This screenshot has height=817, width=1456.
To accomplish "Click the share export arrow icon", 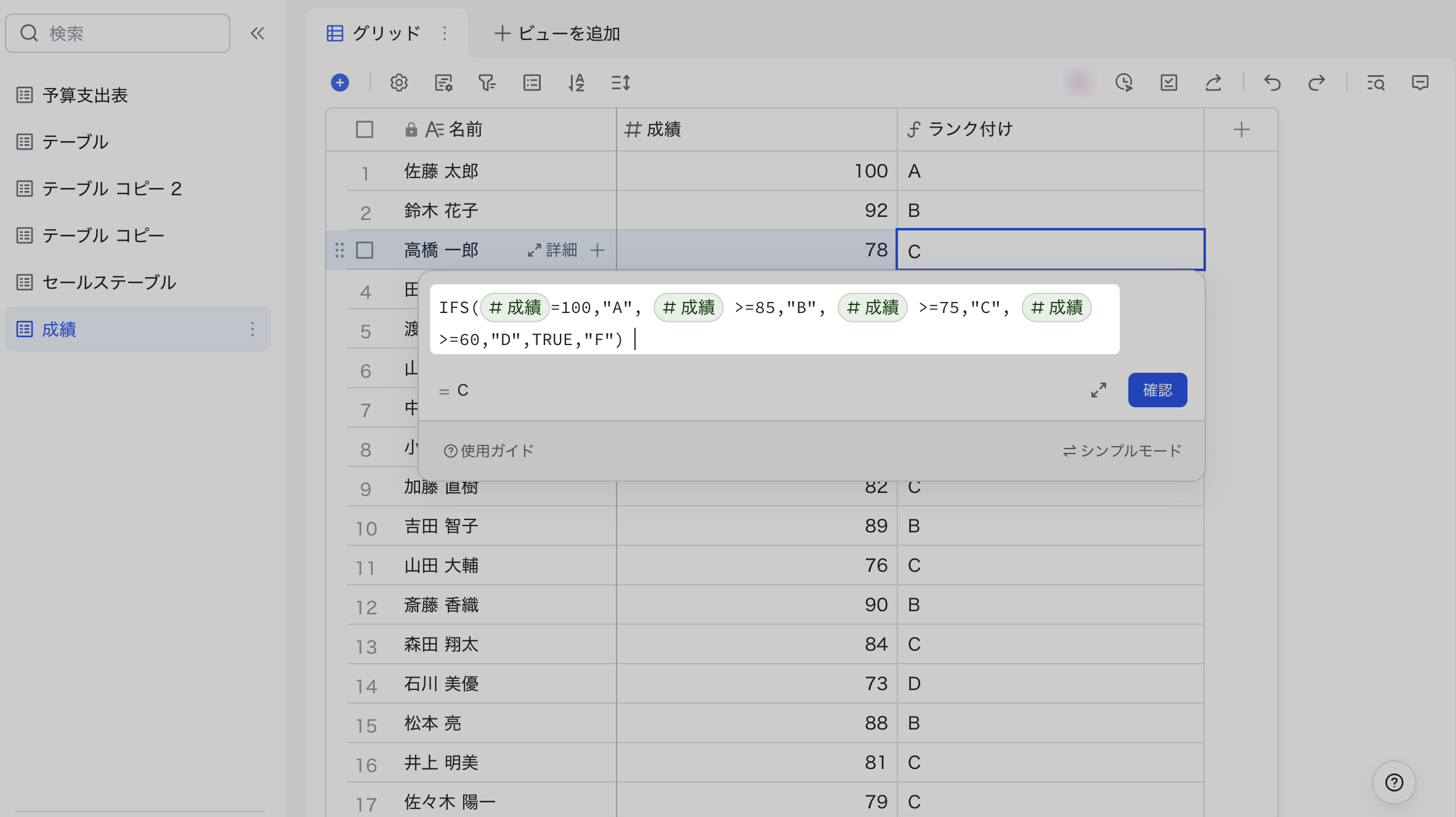I will 1213,83.
